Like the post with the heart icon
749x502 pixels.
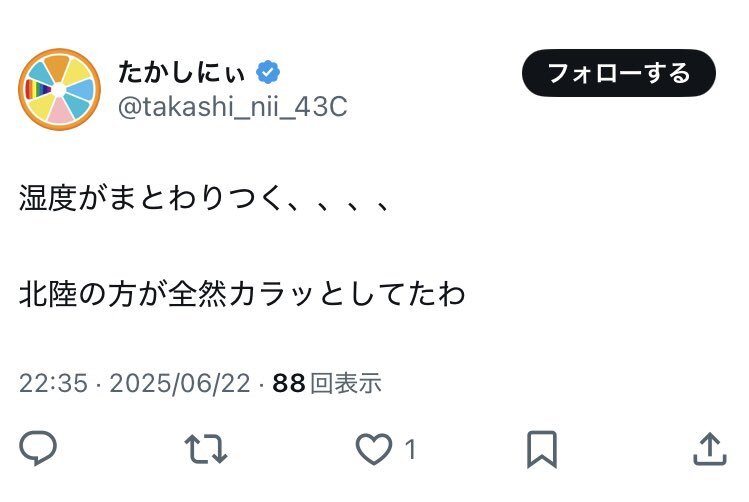pos(374,449)
